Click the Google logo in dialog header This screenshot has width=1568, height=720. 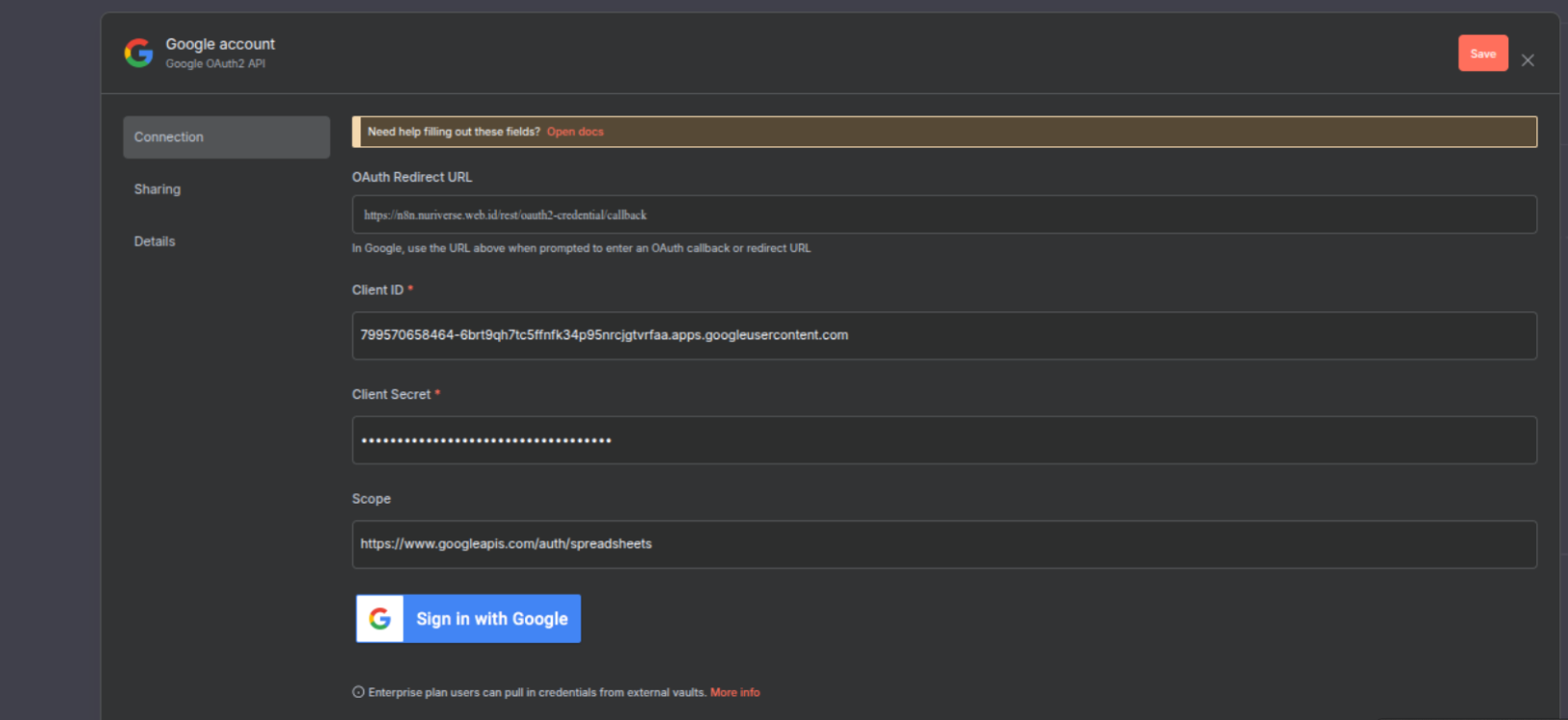click(138, 53)
